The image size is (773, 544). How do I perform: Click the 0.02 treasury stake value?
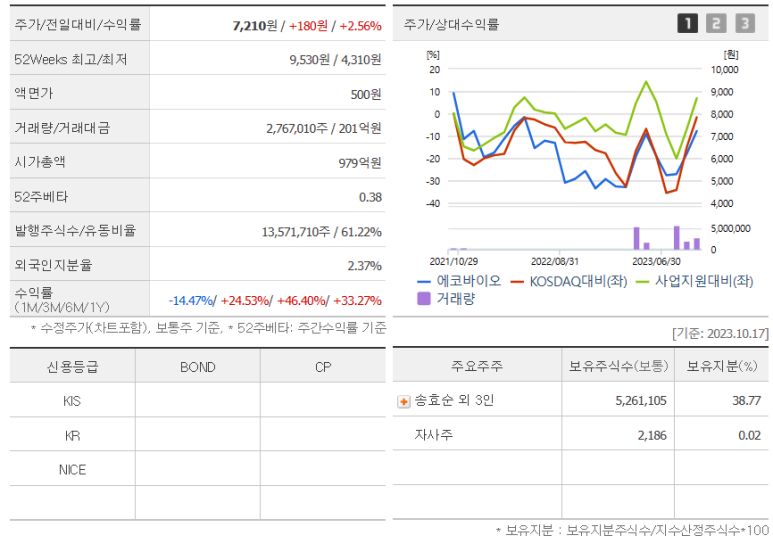[749, 435]
